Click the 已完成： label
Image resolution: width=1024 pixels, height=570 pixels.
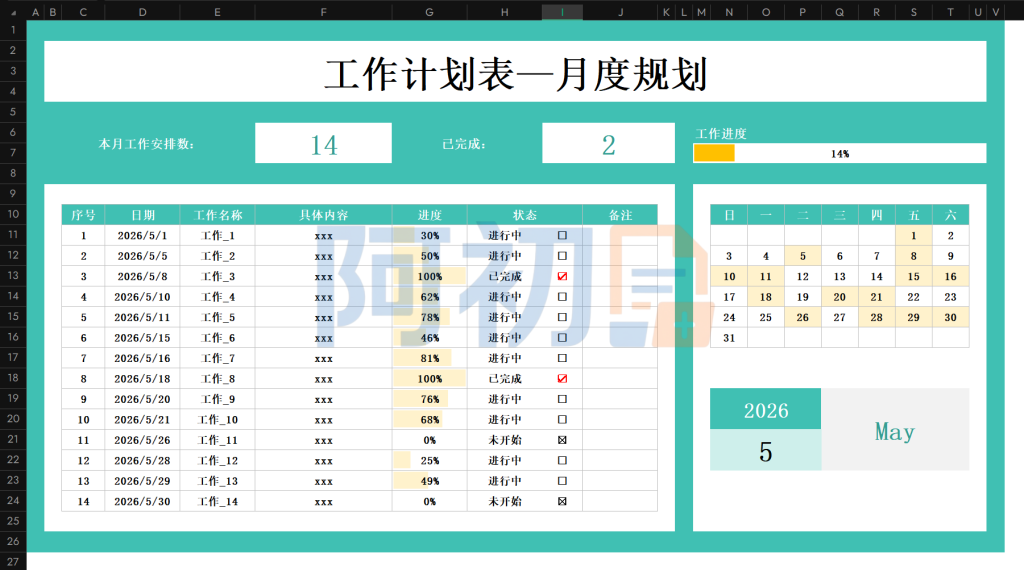coord(464,144)
